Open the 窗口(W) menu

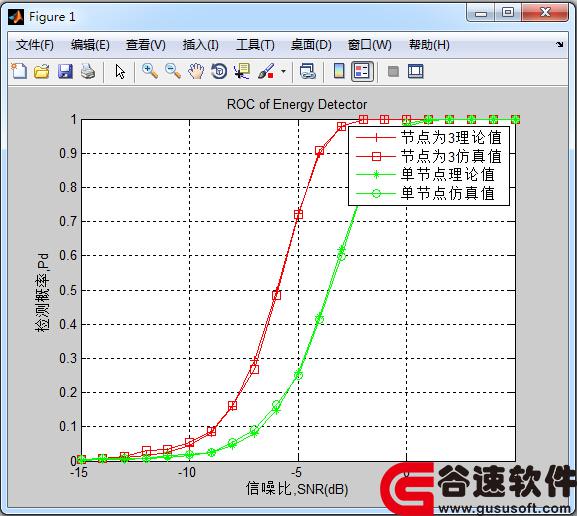click(x=369, y=45)
